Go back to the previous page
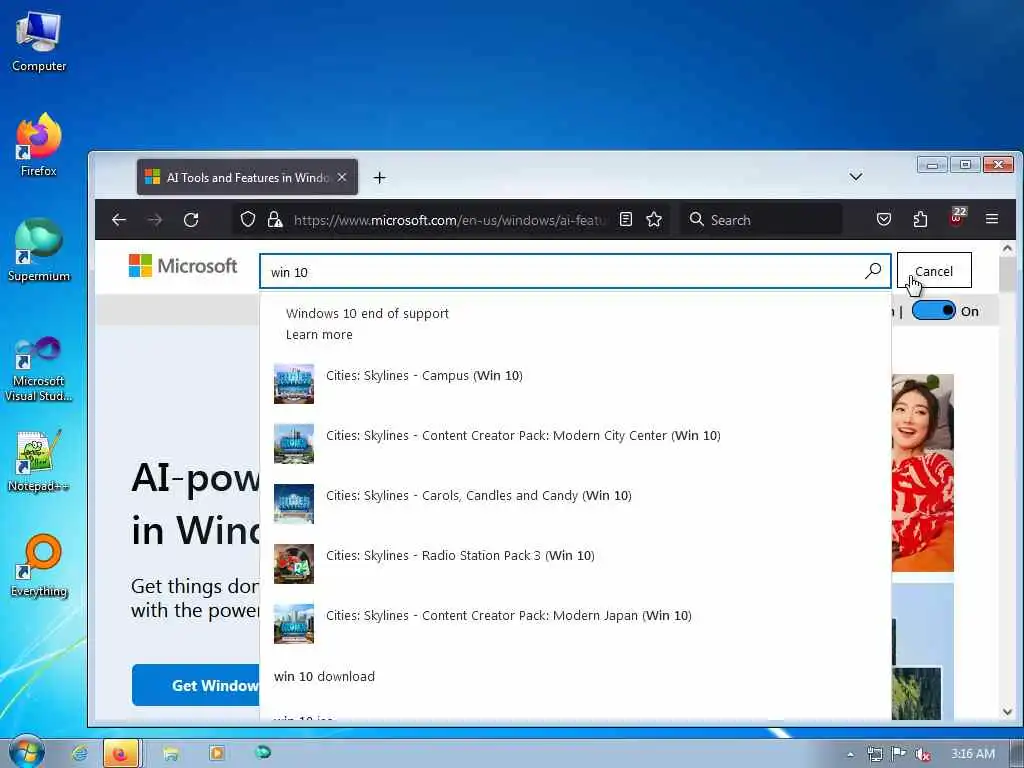Screen dimensions: 1024x768 pyautogui.click(x=119, y=220)
